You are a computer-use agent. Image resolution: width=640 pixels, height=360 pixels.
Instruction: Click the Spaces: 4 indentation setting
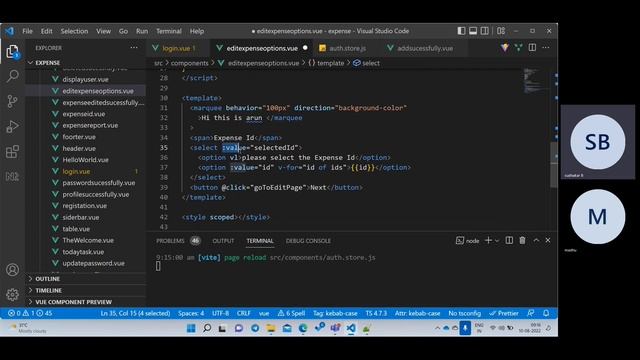191,313
